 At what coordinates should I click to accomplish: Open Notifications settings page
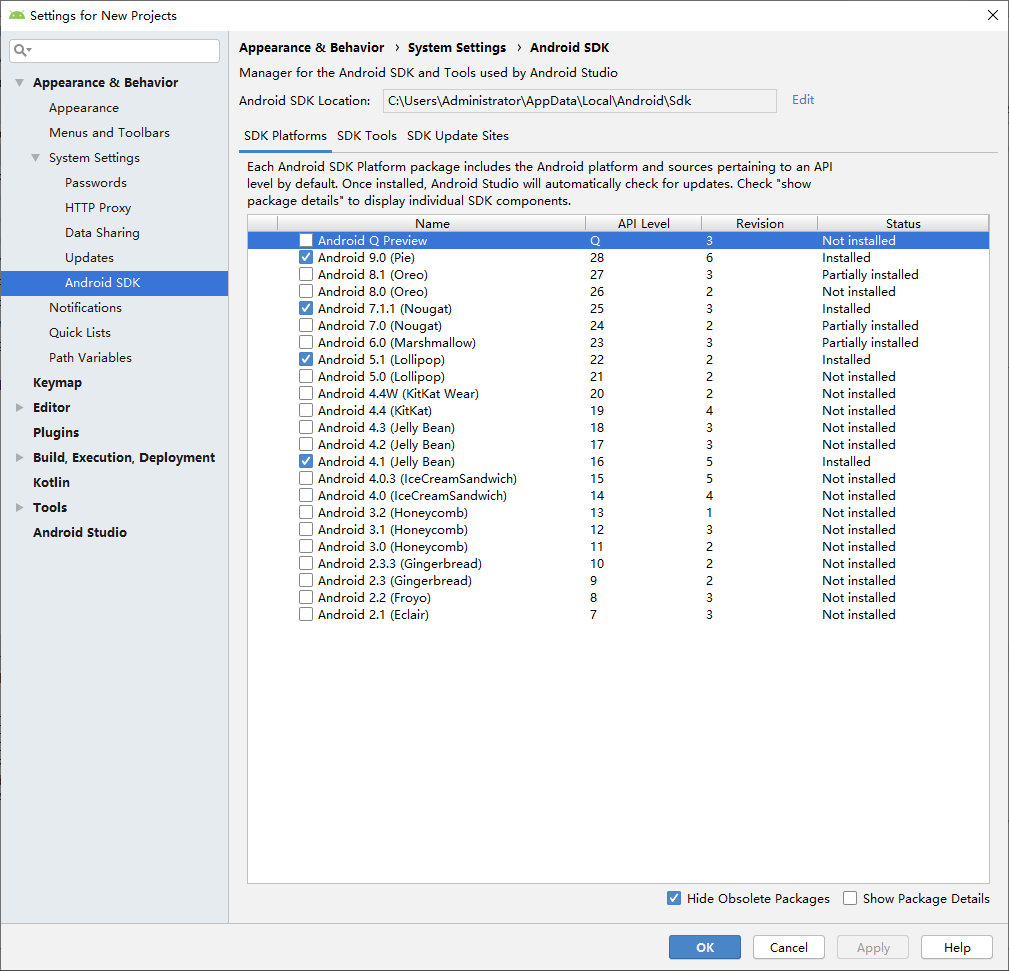[x=86, y=308]
